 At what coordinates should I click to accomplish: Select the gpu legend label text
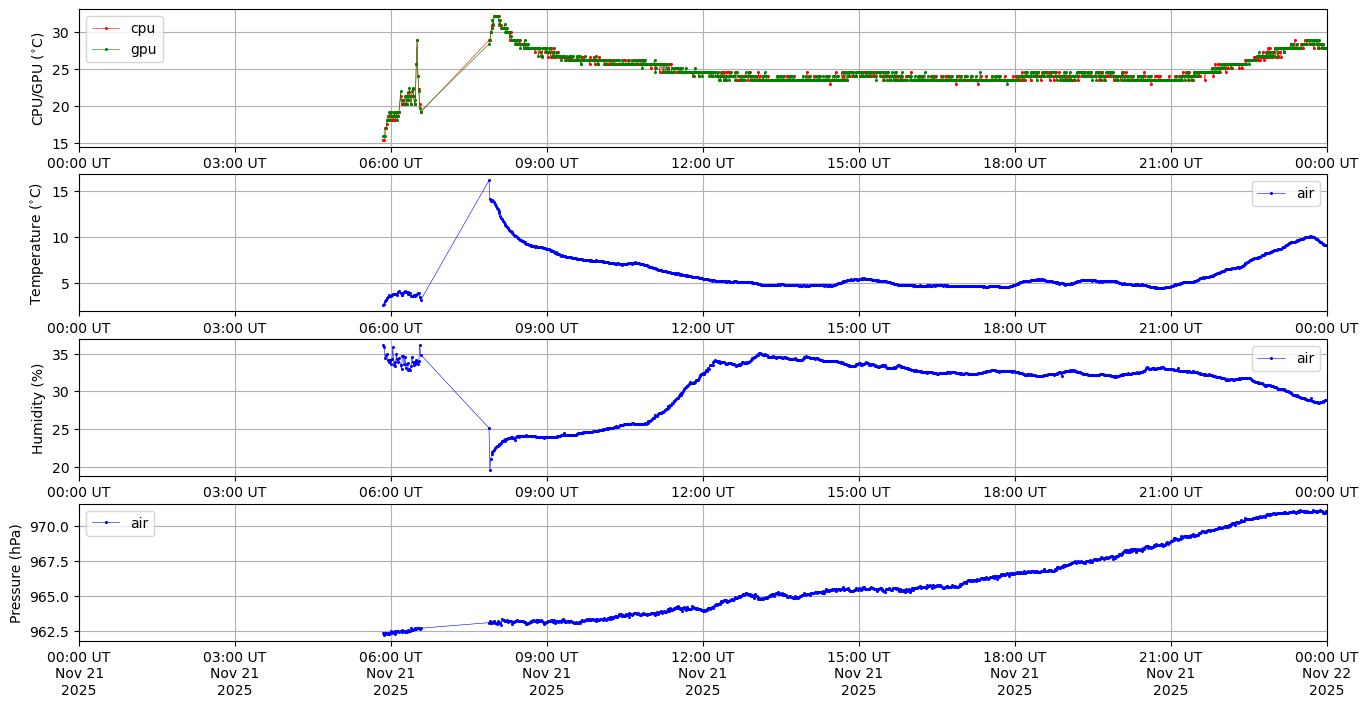tap(143, 48)
